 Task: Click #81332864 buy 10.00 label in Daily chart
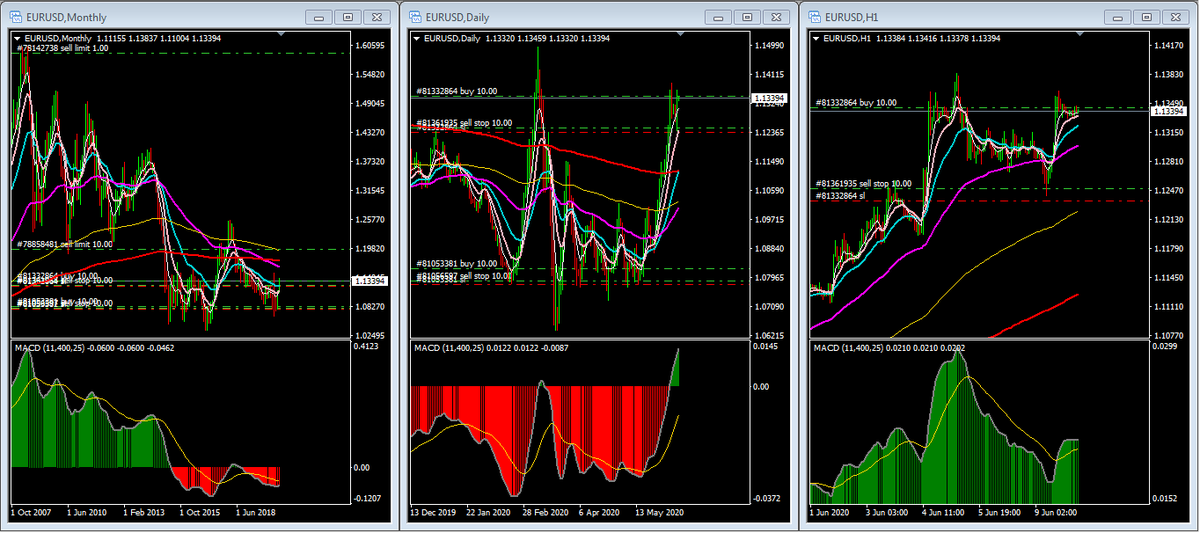pyautogui.click(x=458, y=91)
